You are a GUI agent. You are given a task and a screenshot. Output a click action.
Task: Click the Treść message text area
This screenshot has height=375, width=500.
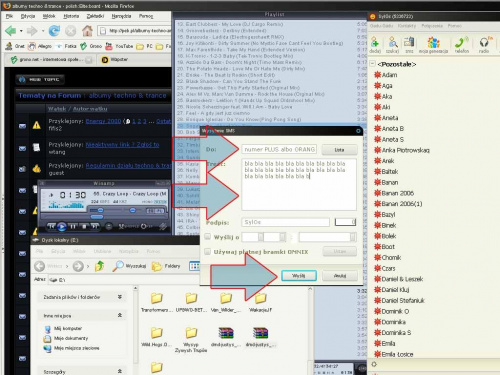click(299, 184)
